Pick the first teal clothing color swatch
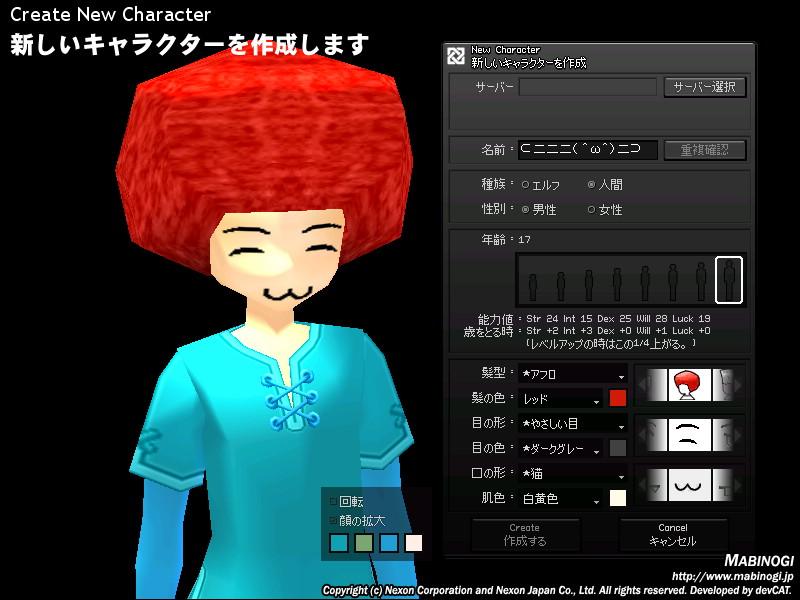 coord(339,543)
